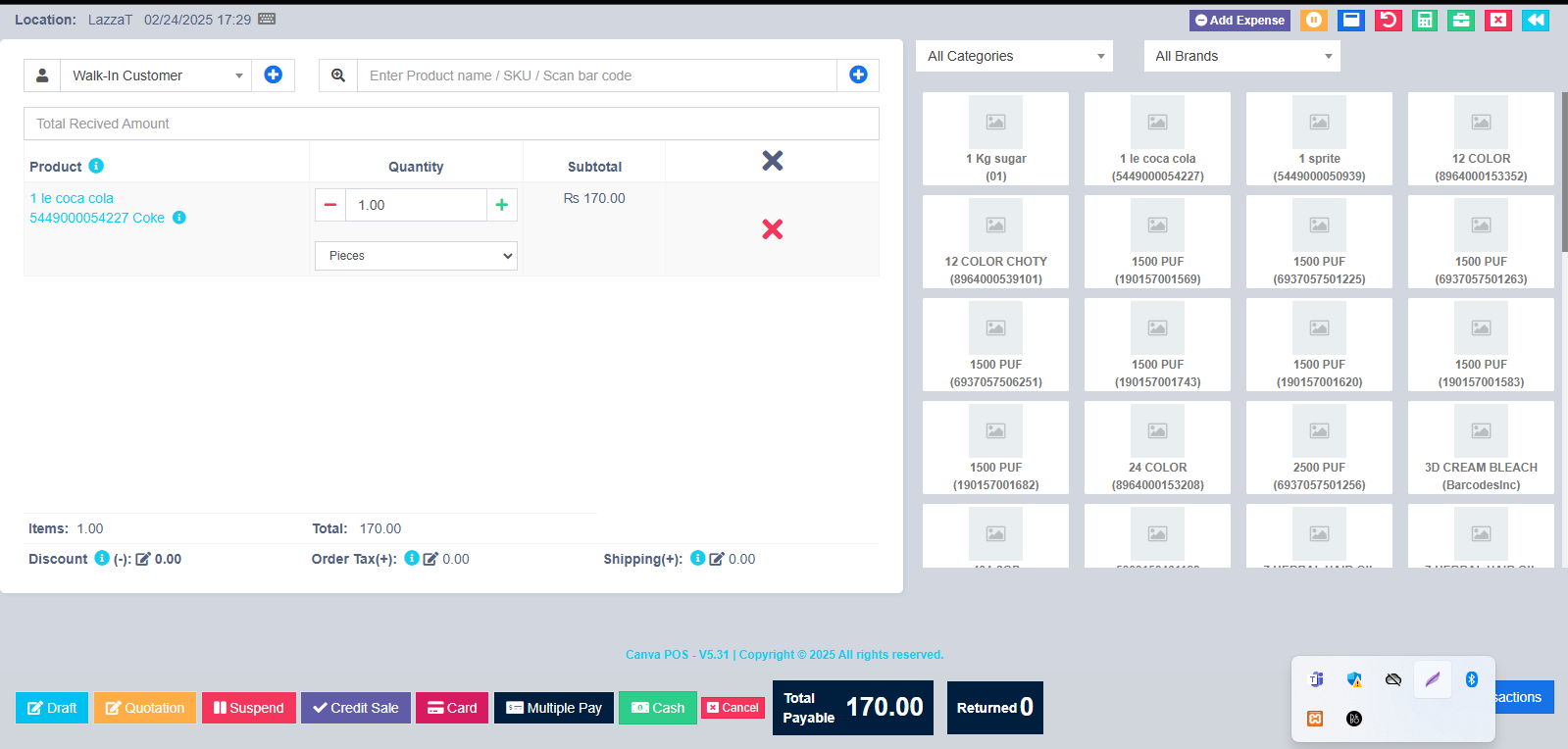Open the Walk-In Customer dropdown

click(x=156, y=75)
